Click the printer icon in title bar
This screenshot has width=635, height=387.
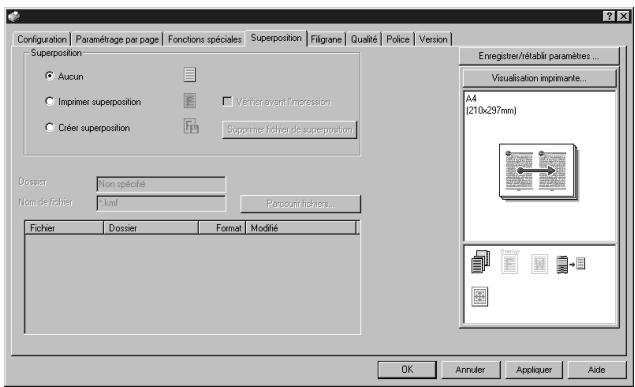point(14,17)
